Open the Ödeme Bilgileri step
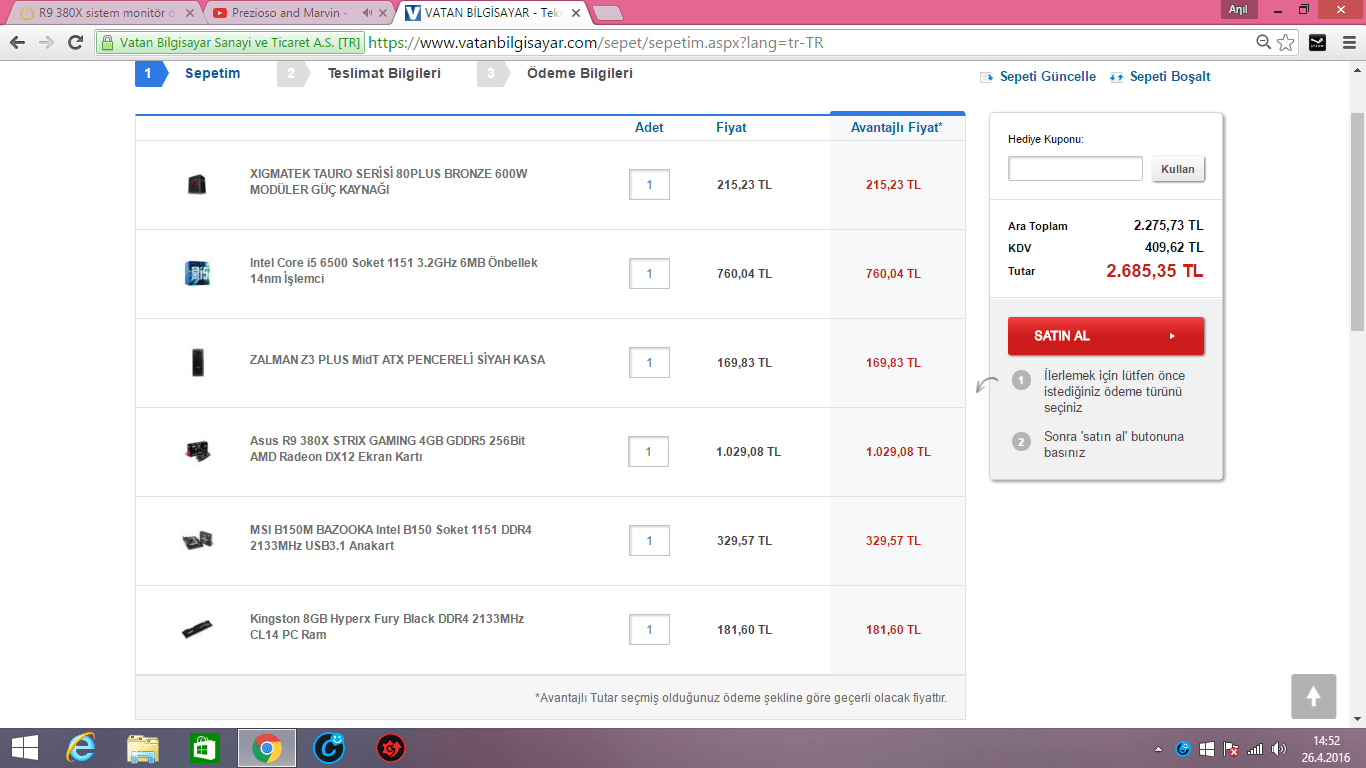 (579, 73)
